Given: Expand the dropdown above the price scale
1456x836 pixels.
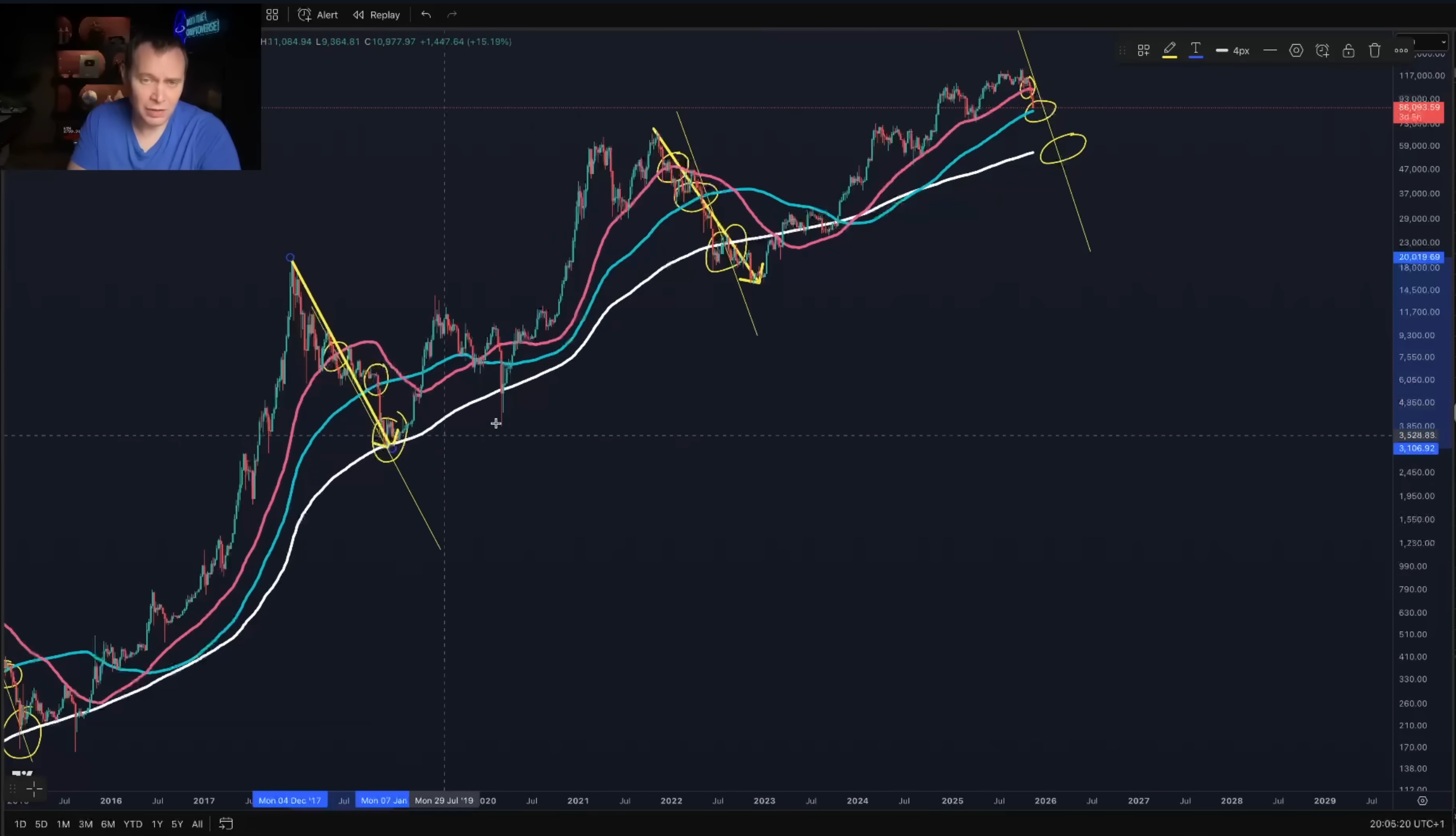Looking at the screenshot, I should coord(1444,42).
